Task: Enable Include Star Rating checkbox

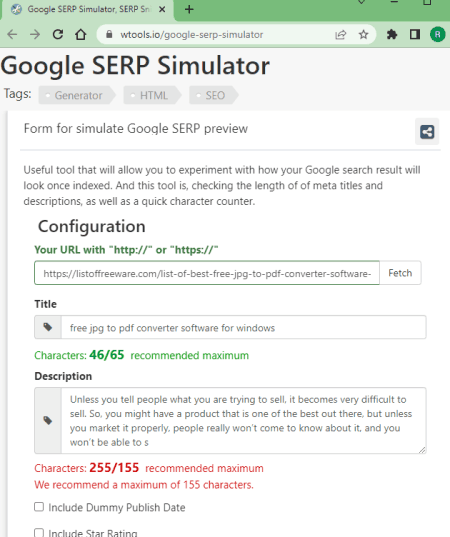Action: point(39,533)
